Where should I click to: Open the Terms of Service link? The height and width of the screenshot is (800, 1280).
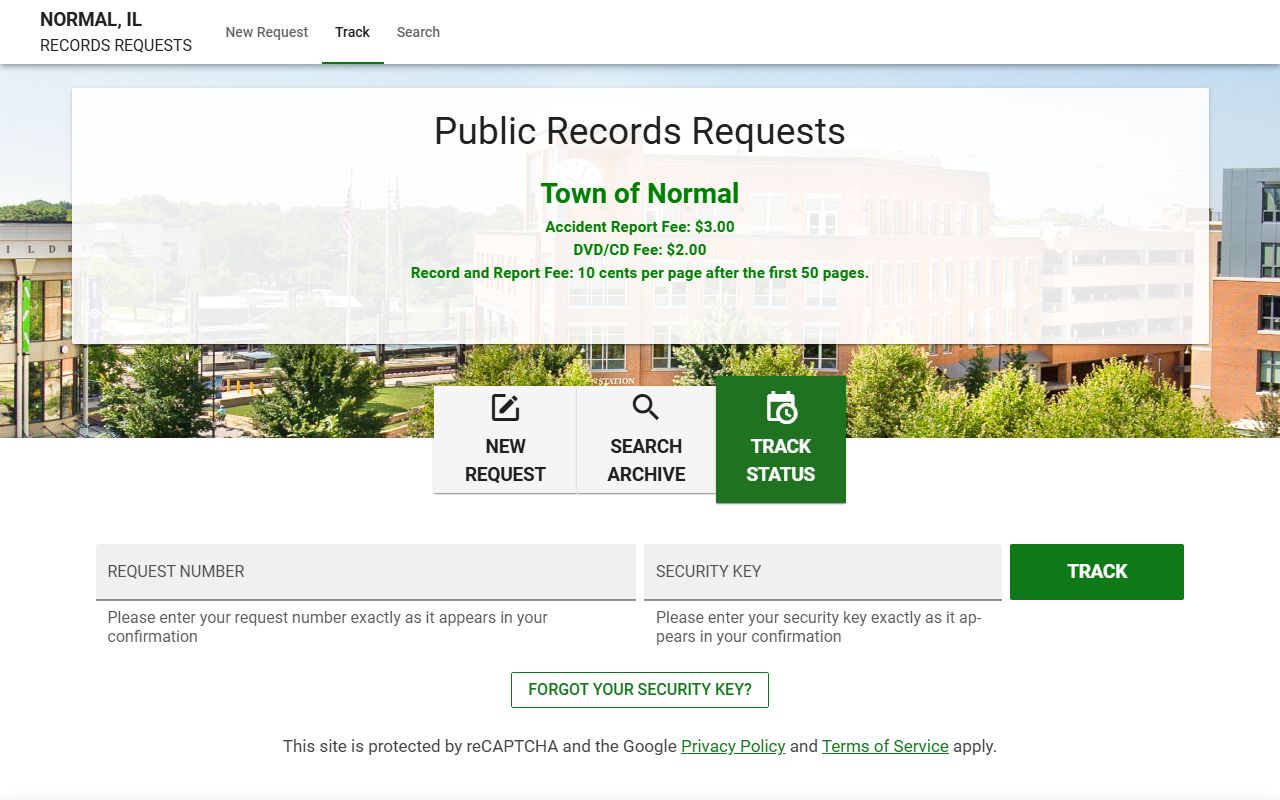tap(885, 746)
